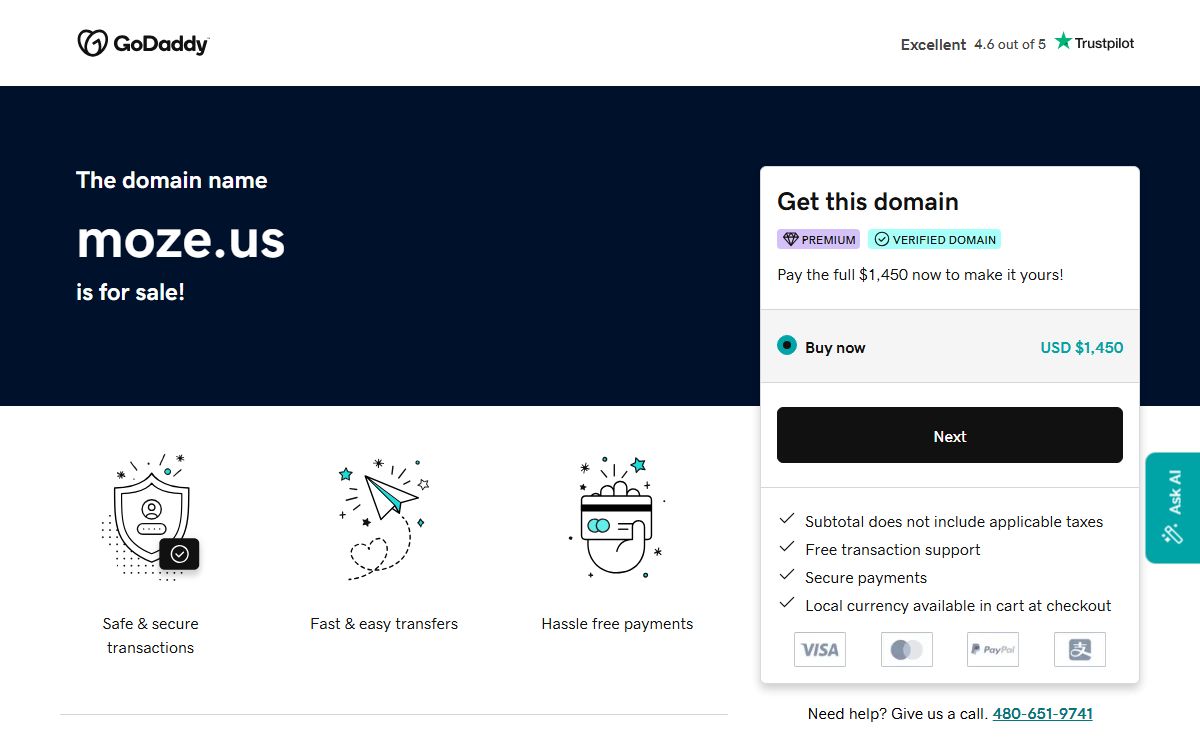1200x740 pixels.
Task: Call the 480-651-9741 phone link
Action: [x=1043, y=714]
